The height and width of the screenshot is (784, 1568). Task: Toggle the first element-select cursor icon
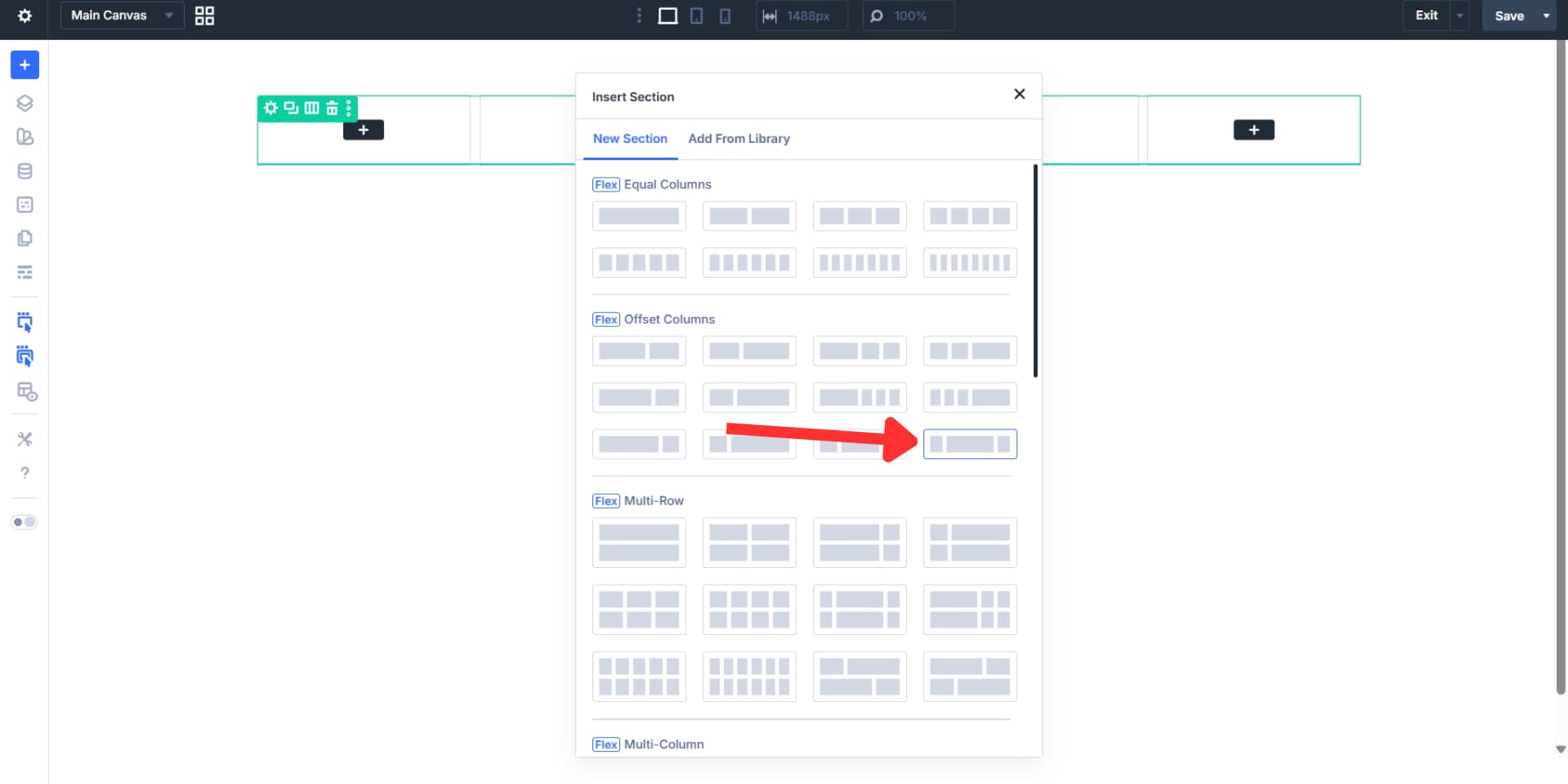pyautogui.click(x=24, y=321)
